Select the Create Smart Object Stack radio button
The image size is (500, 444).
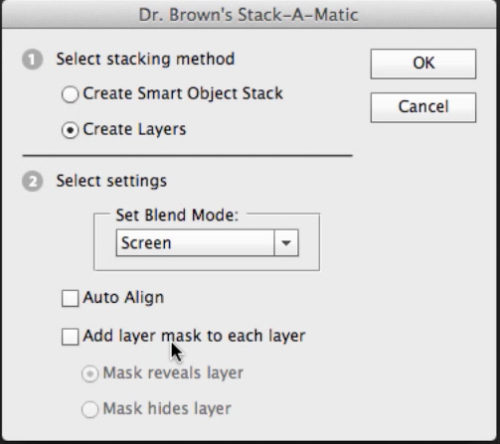(70, 94)
